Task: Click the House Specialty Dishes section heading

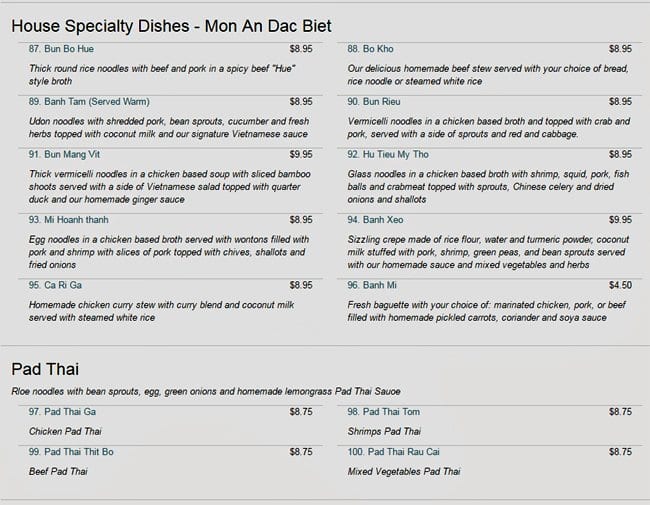Action: [x=171, y=25]
